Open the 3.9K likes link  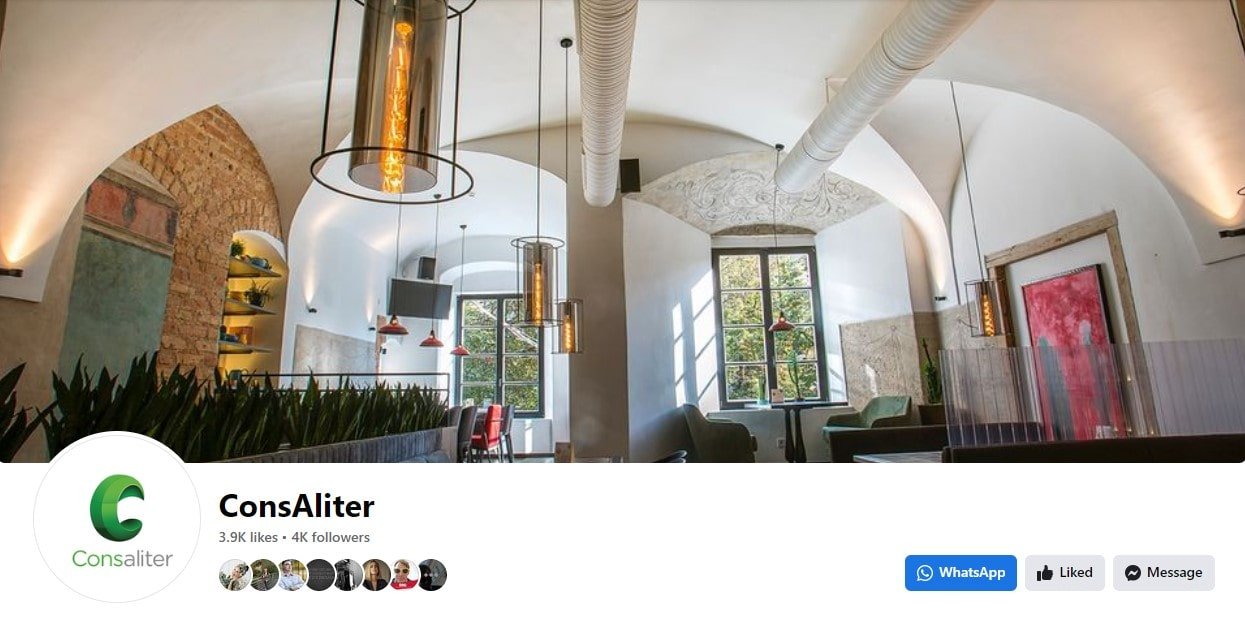[248, 537]
